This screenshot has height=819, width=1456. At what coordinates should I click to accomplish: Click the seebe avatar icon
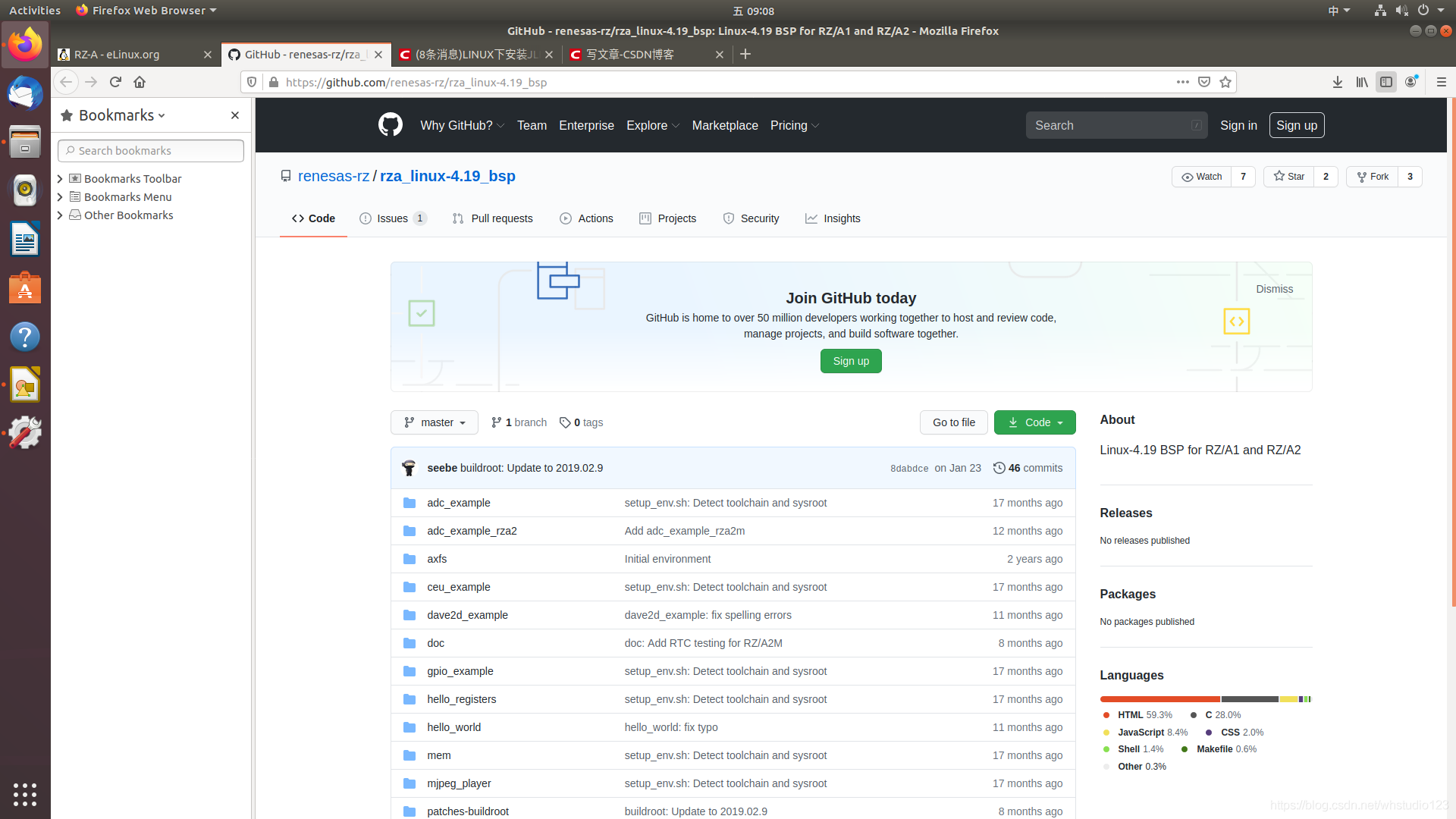409,468
